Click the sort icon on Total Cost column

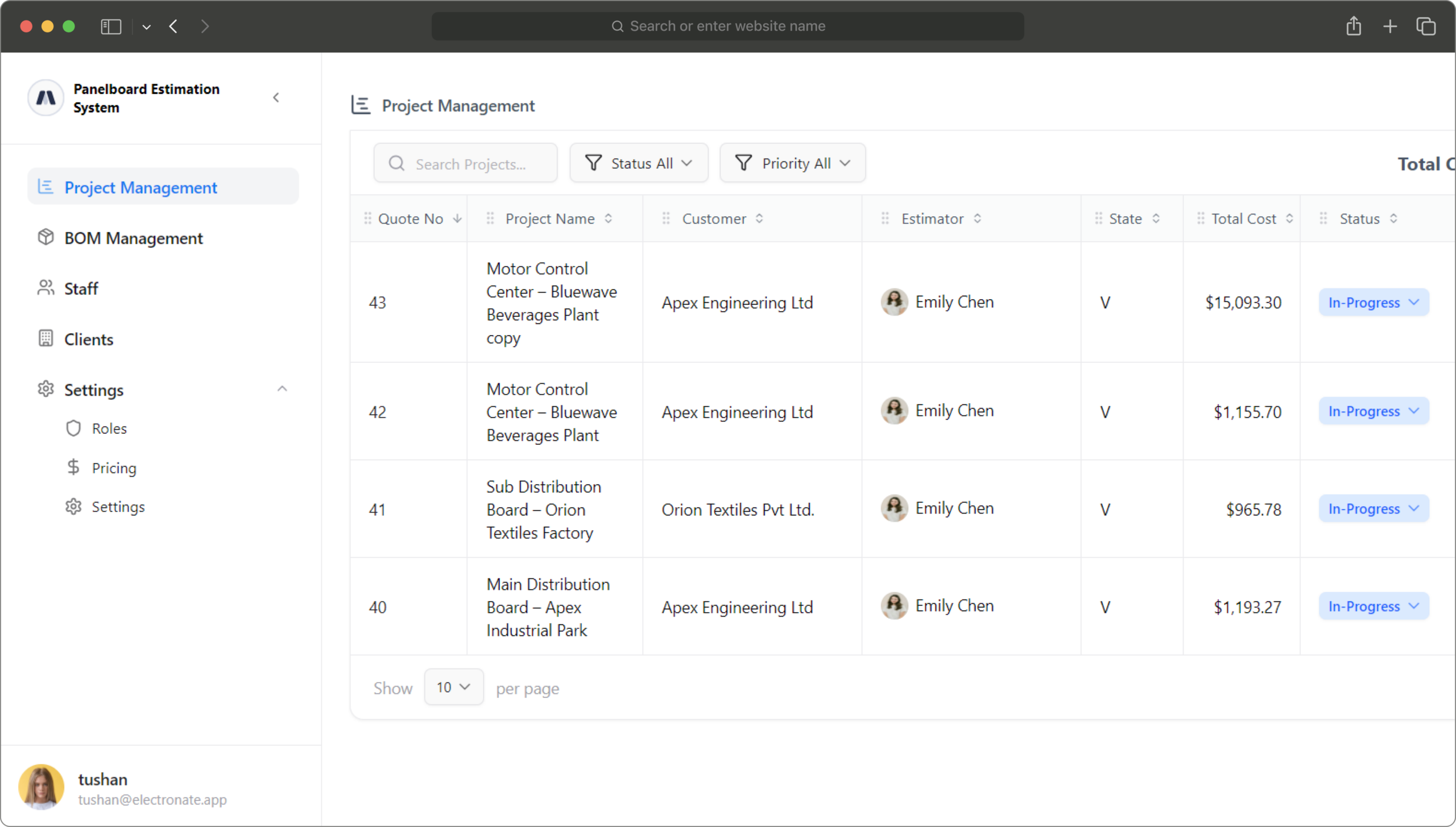click(1289, 218)
